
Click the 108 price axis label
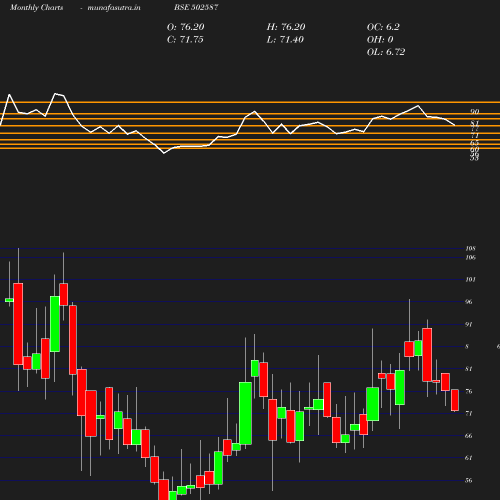point(470,249)
